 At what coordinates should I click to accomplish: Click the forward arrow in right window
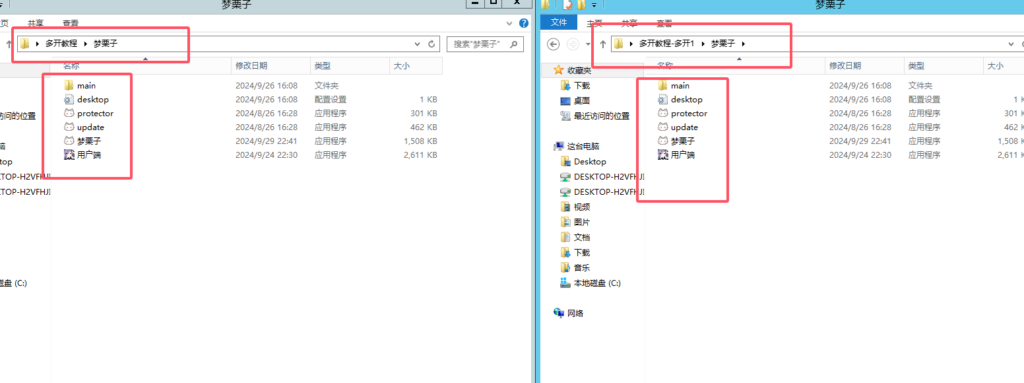(x=573, y=44)
